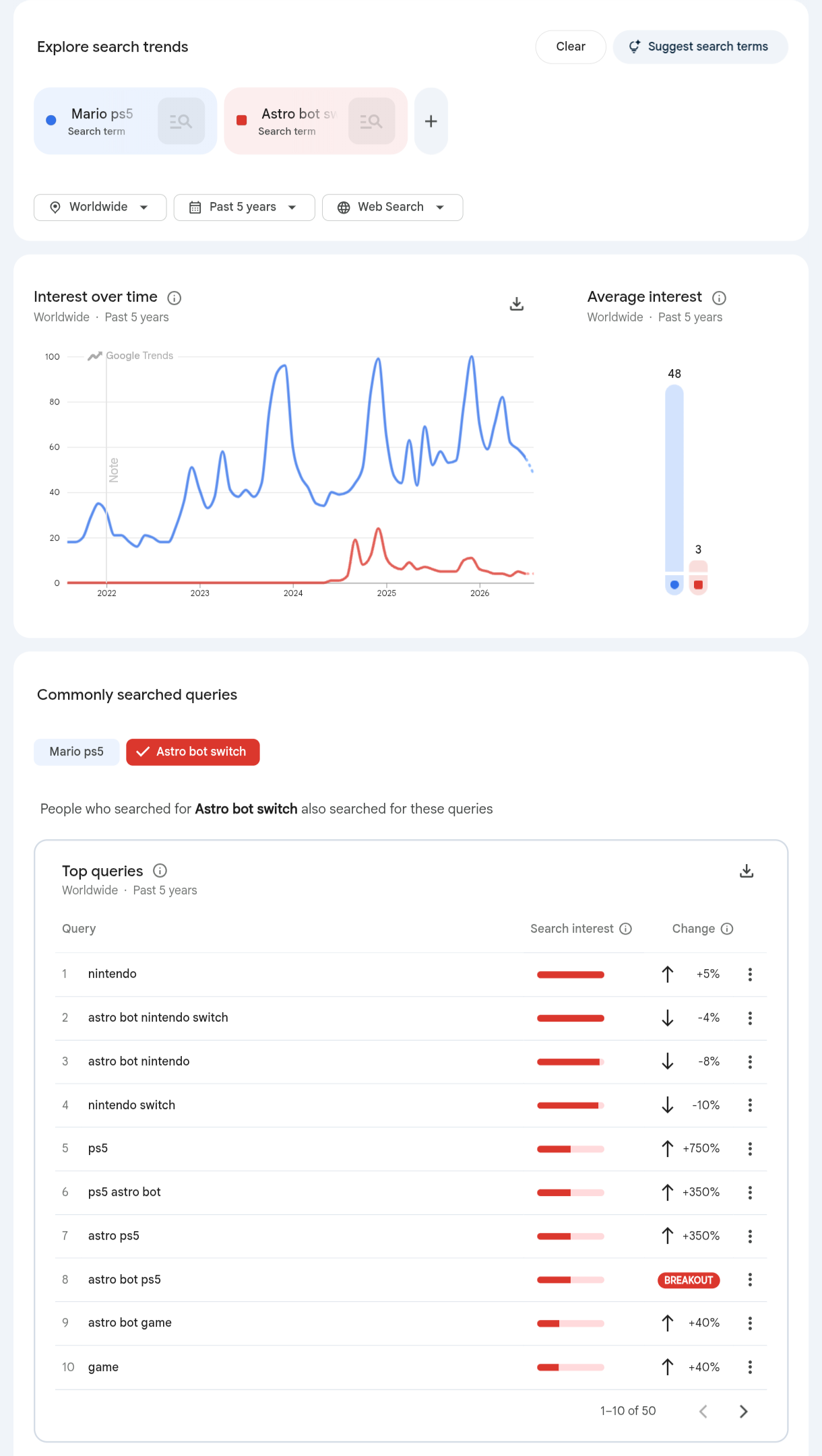This screenshot has height=1456, width=822.
Task: Open the Average interest info icon
Action: (x=719, y=298)
